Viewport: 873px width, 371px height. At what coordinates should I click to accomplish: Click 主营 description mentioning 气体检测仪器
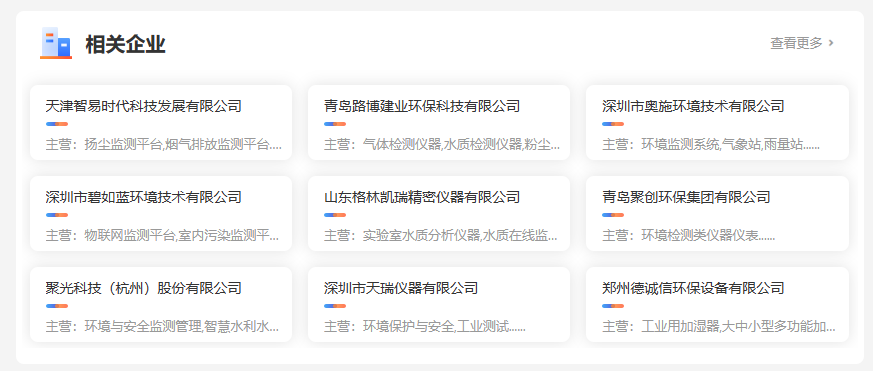pyautogui.click(x=442, y=145)
